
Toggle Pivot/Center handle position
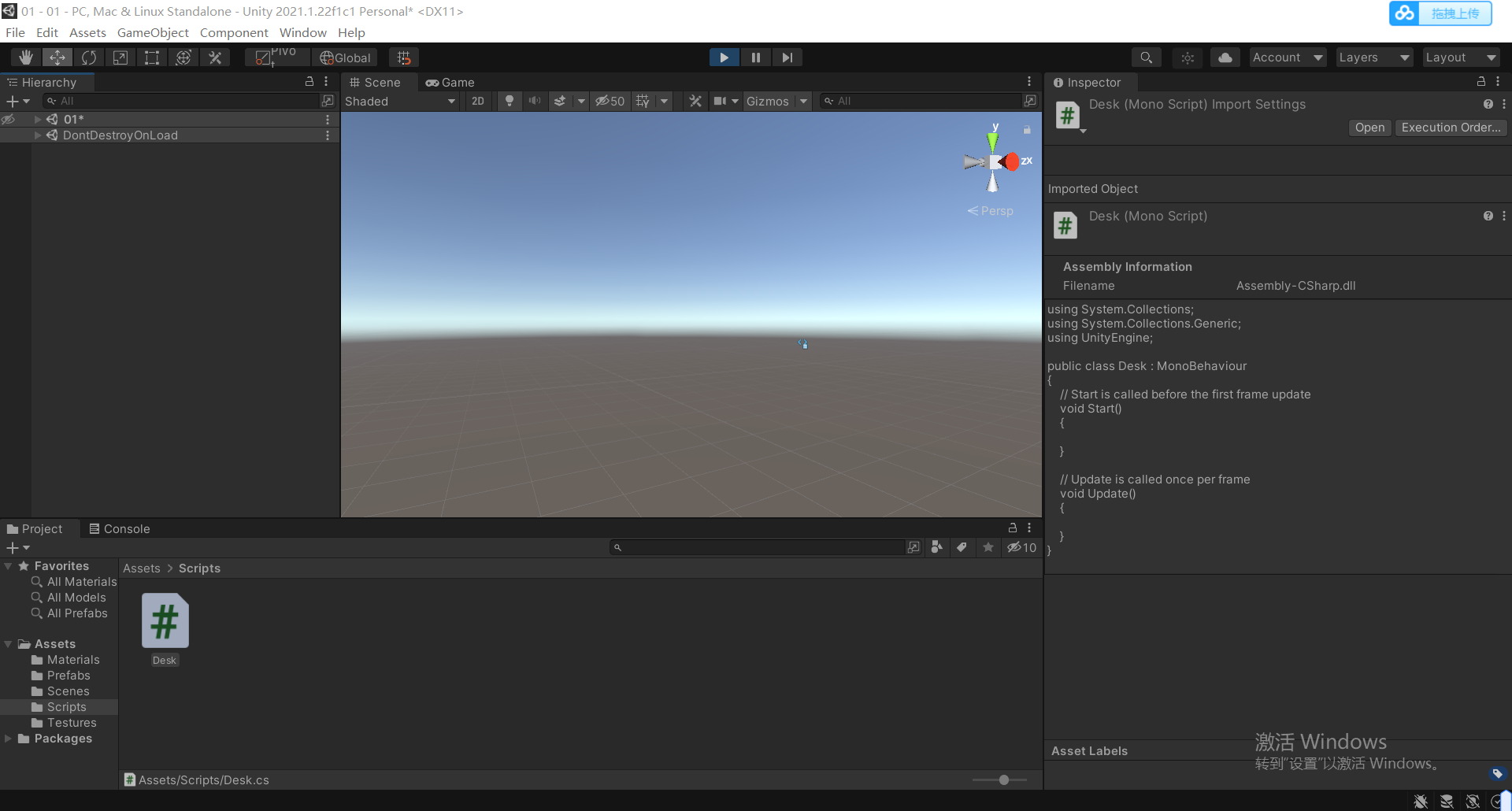(276, 57)
